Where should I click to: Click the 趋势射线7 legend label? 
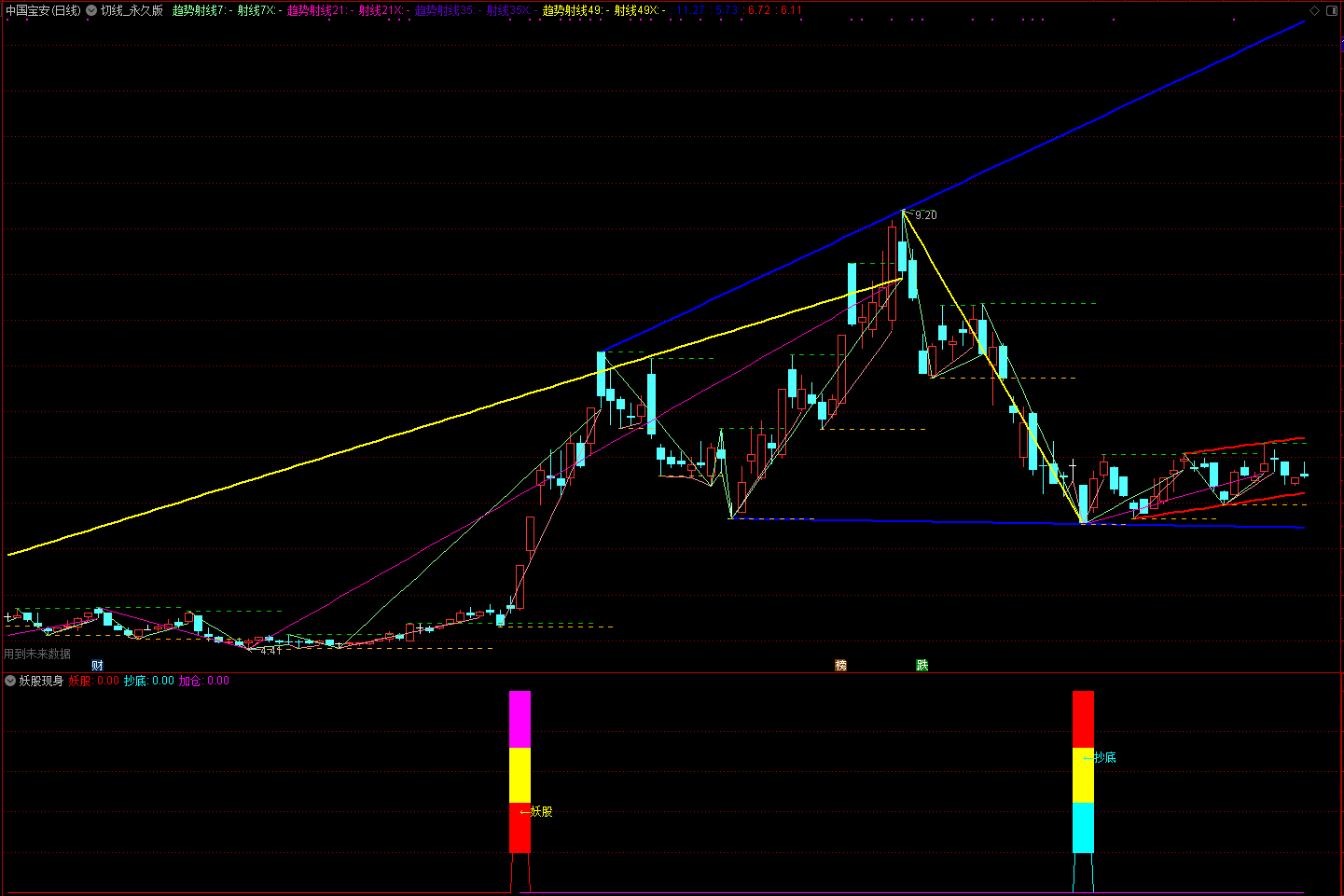coord(202,11)
